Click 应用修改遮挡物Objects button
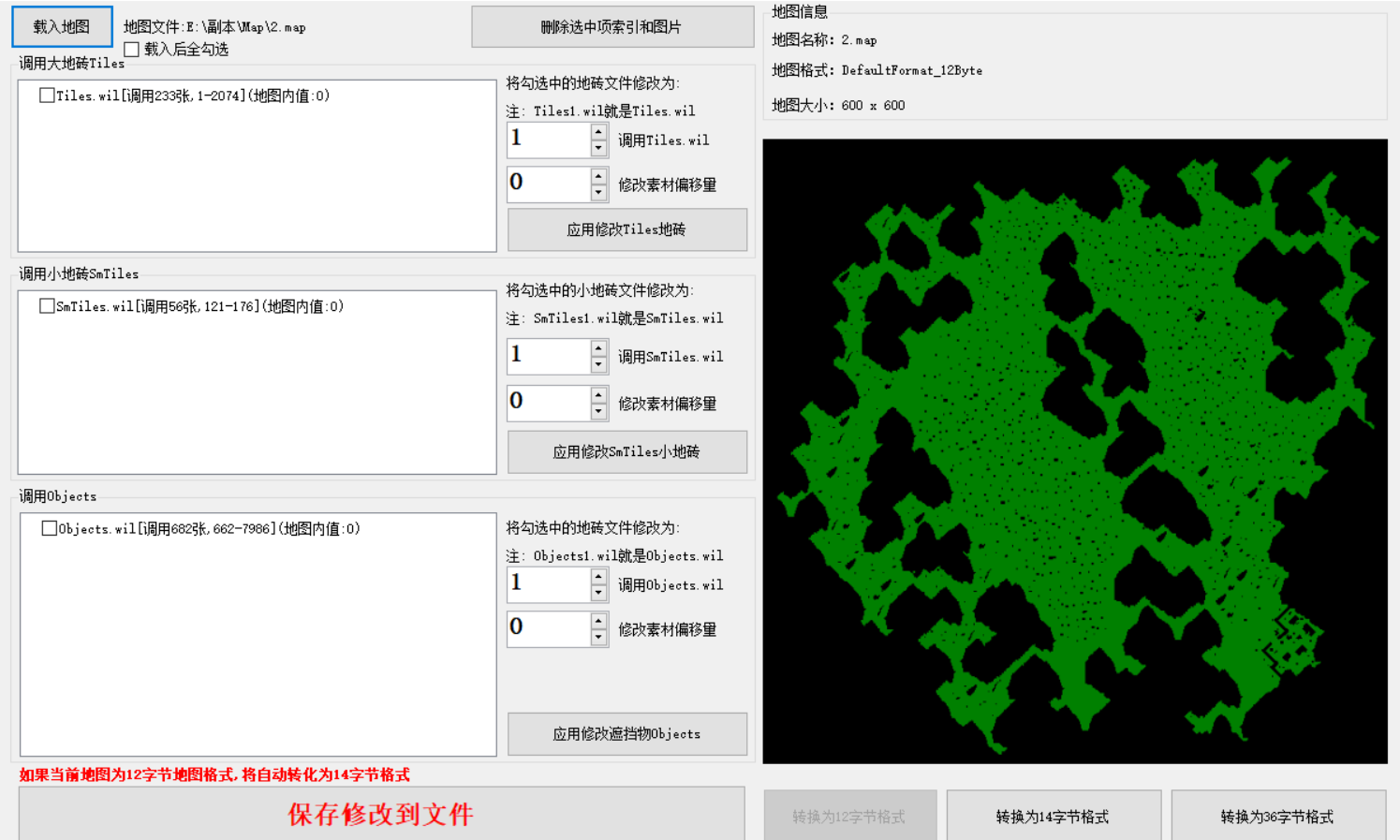 [626, 734]
